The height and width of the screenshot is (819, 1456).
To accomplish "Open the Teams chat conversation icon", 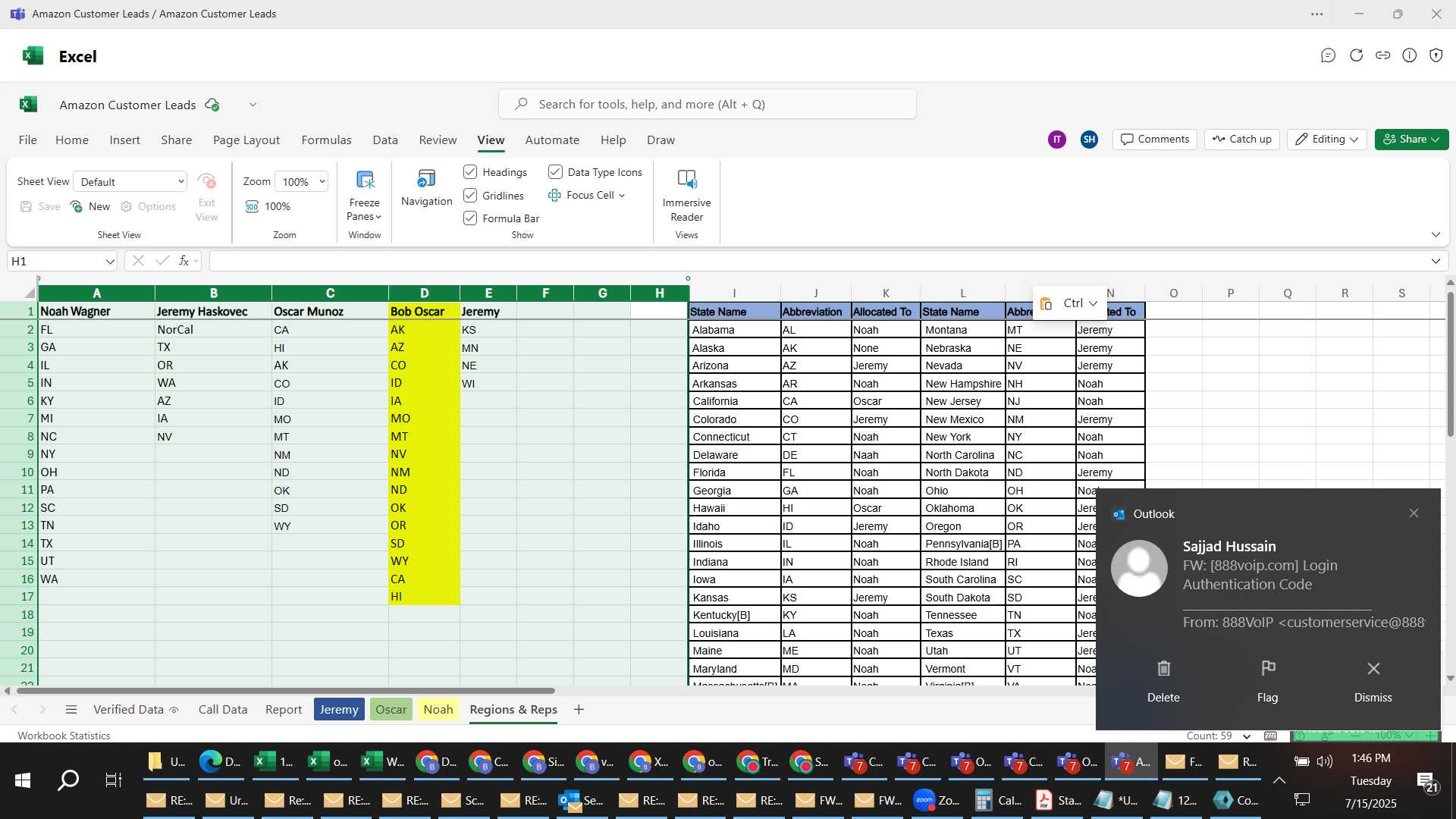I will pyautogui.click(x=1328, y=55).
